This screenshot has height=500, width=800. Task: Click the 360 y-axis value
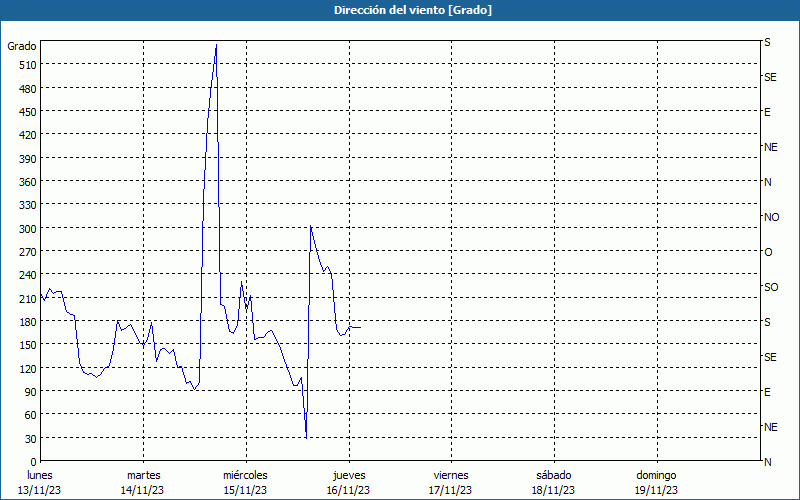pyautogui.click(x=28, y=182)
